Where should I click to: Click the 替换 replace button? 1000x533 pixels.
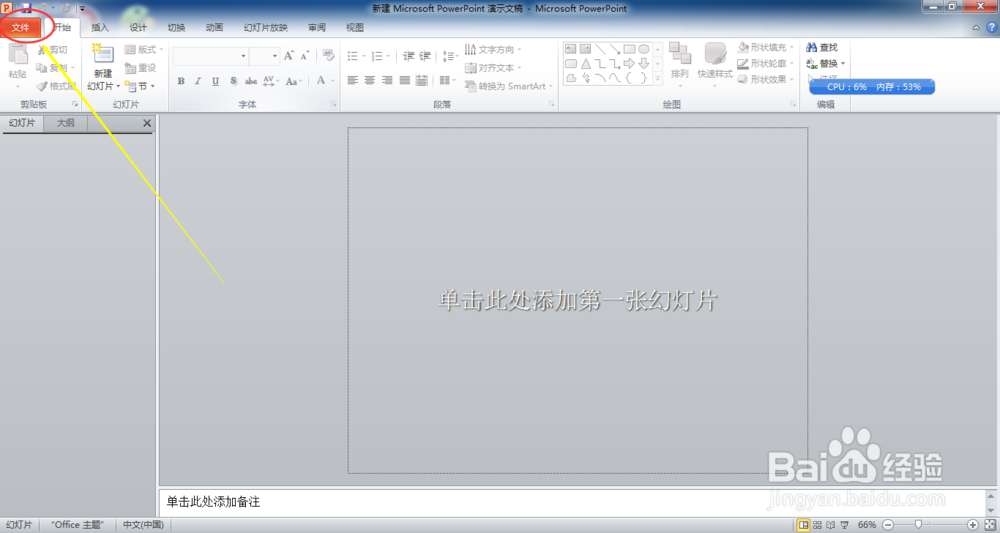point(825,63)
